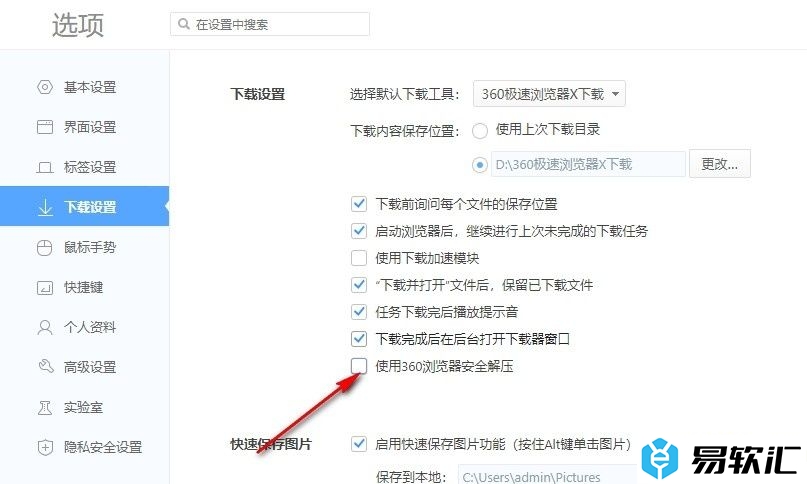Click the search magnifier icon in settings
Screen dimensions: 807x484
(184, 24)
